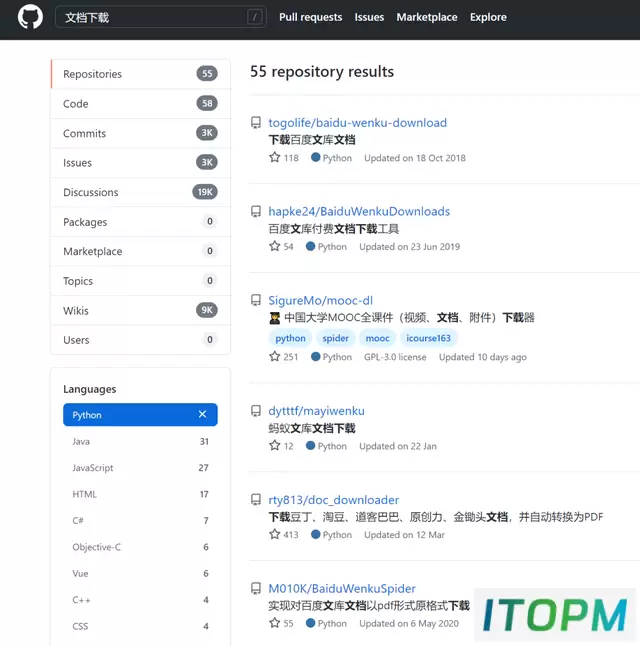640x646 pixels.
Task: Click repo icon beside rty813/doc_downloader
Action: click(x=256, y=500)
